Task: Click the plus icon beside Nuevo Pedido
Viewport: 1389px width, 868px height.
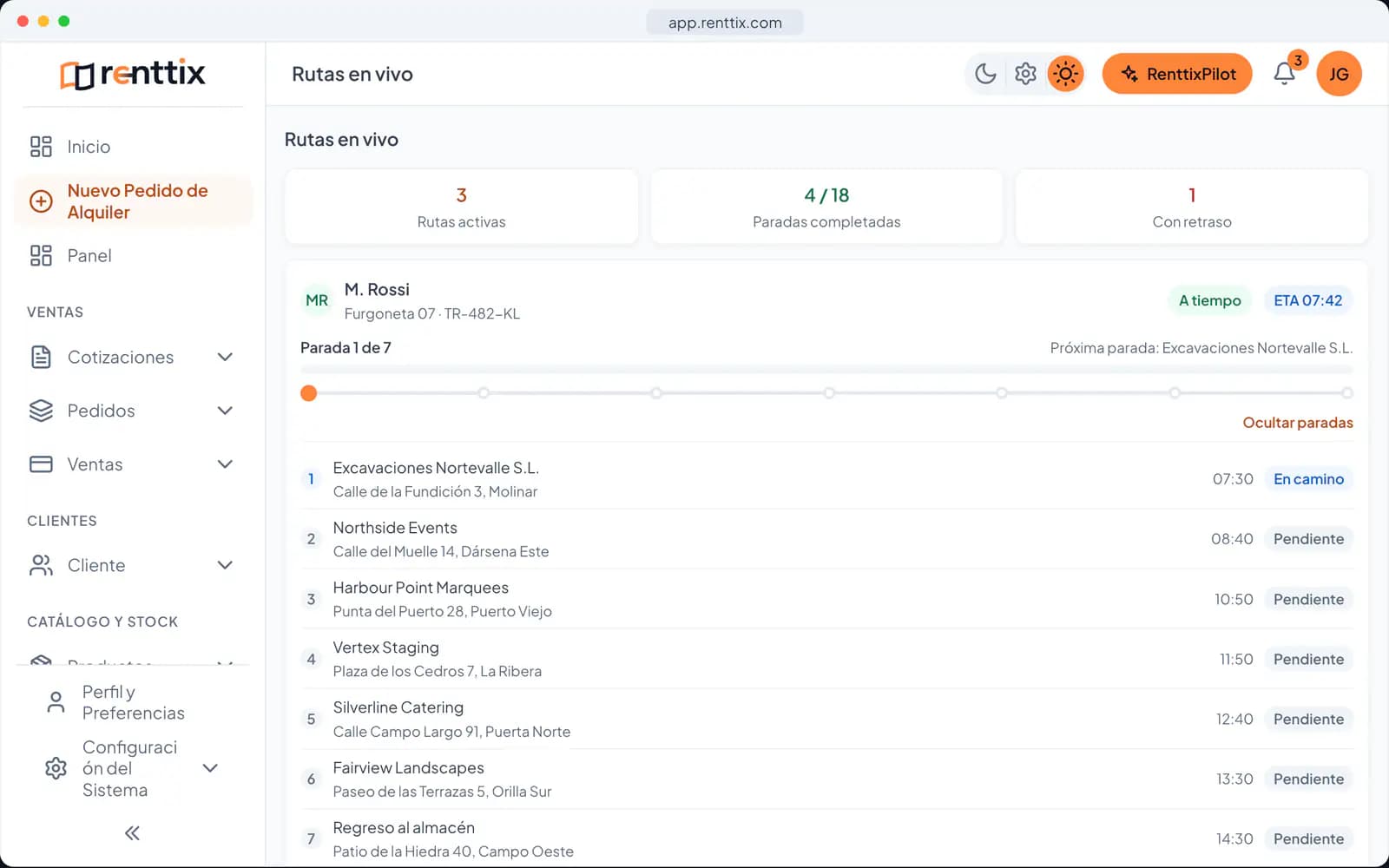Action: pos(41,201)
